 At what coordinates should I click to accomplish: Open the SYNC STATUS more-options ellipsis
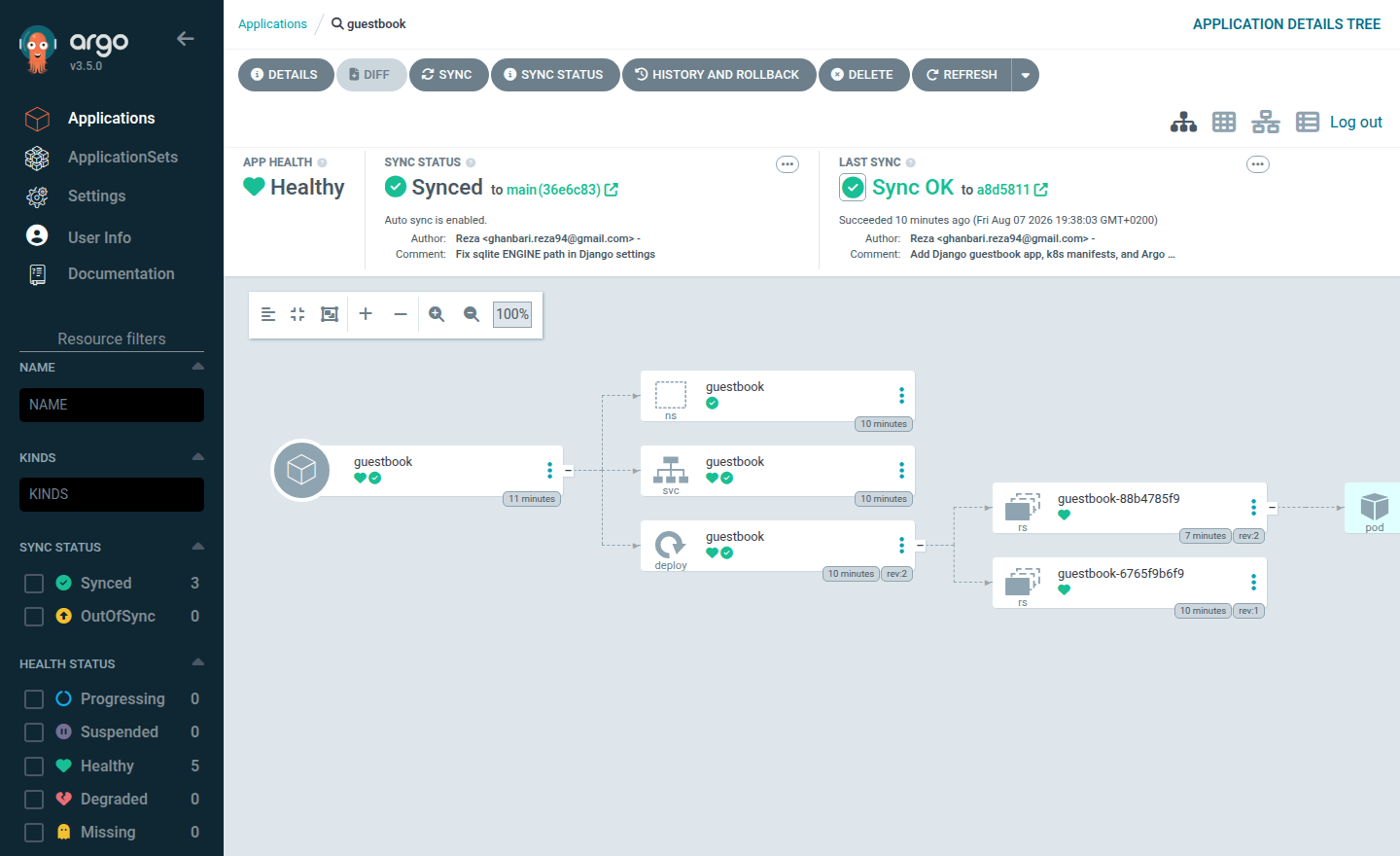[x=787, y=164]
